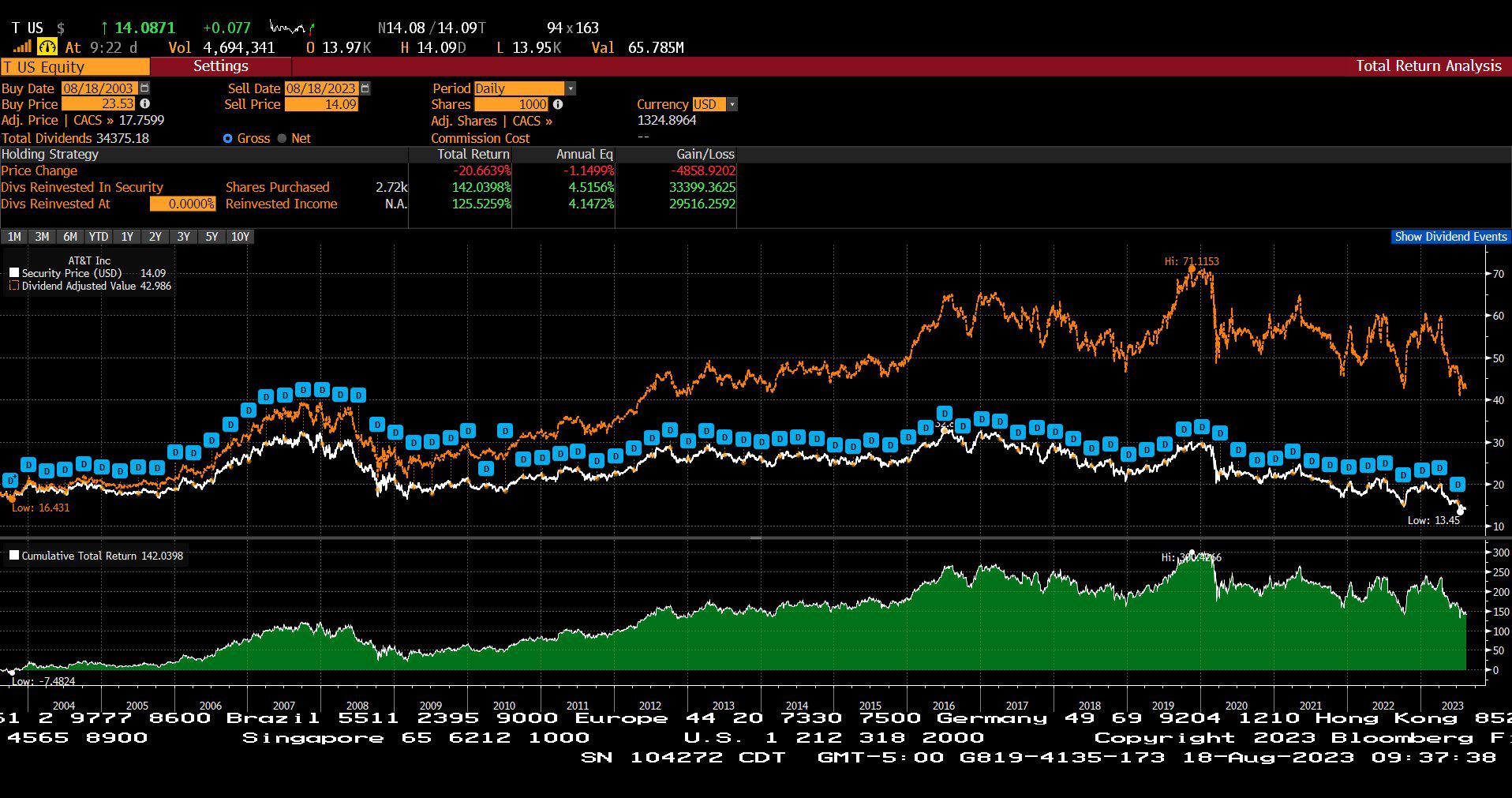This screenshot has height=798, width=1512.
Task: Click the yellow gauge icon beside At
Action: click(47, 47)
